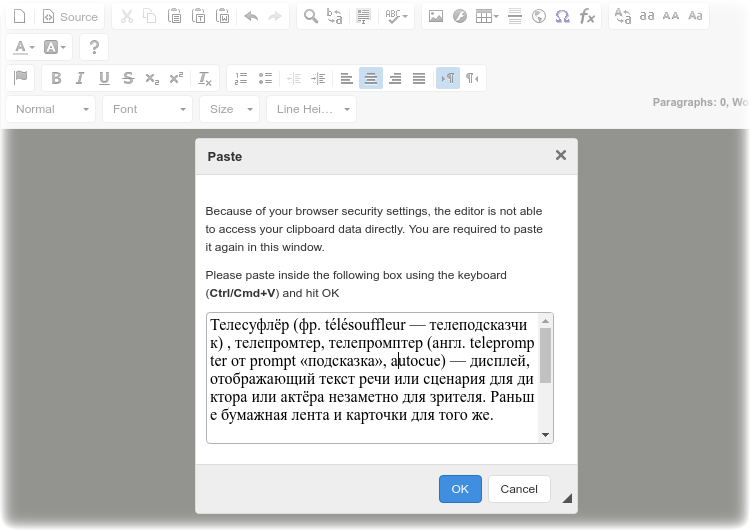This screenshot has height=530, width=750.
Task: Open the help question mark icon
Action: coord(94,47)
